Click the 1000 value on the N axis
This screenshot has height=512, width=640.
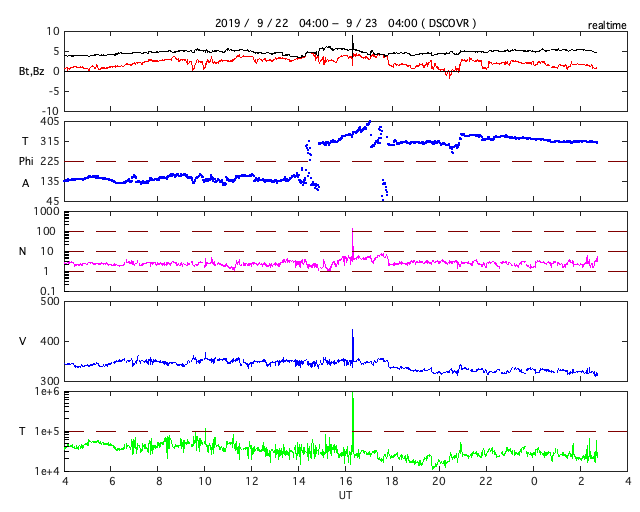pyautogui.click(x=47, y=211)
